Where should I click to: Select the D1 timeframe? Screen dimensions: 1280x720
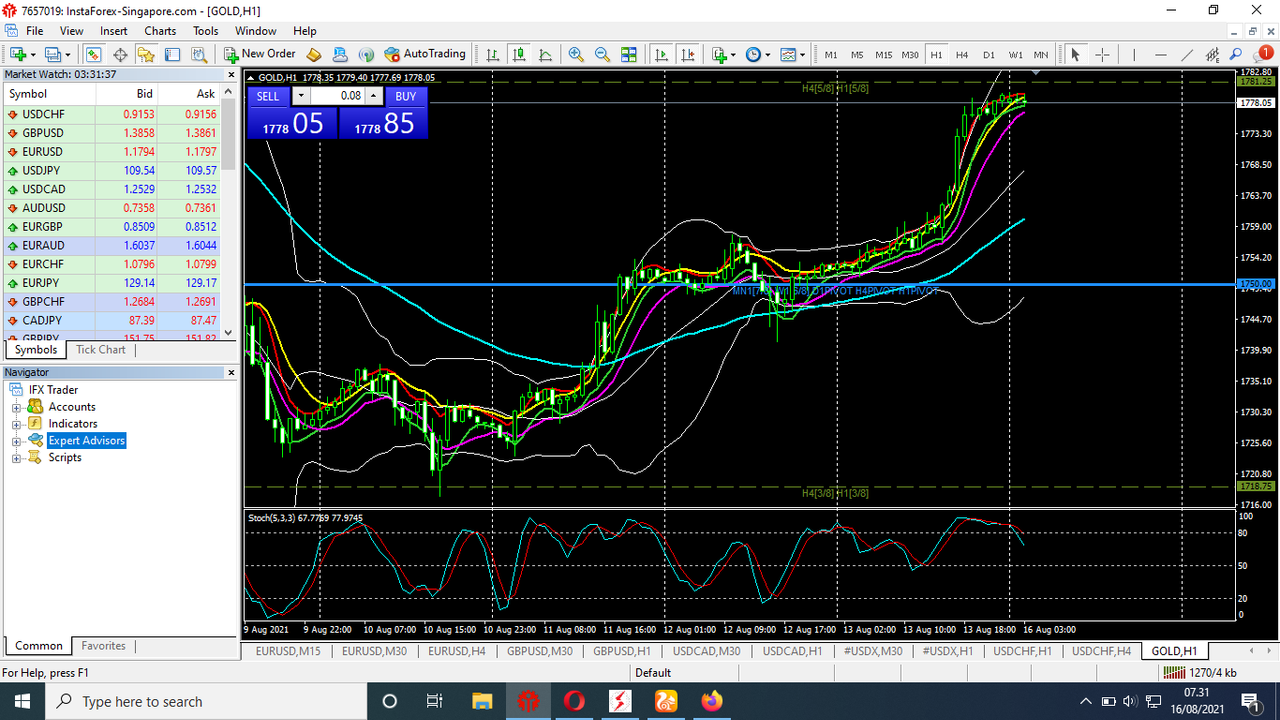tap(989, 54)
